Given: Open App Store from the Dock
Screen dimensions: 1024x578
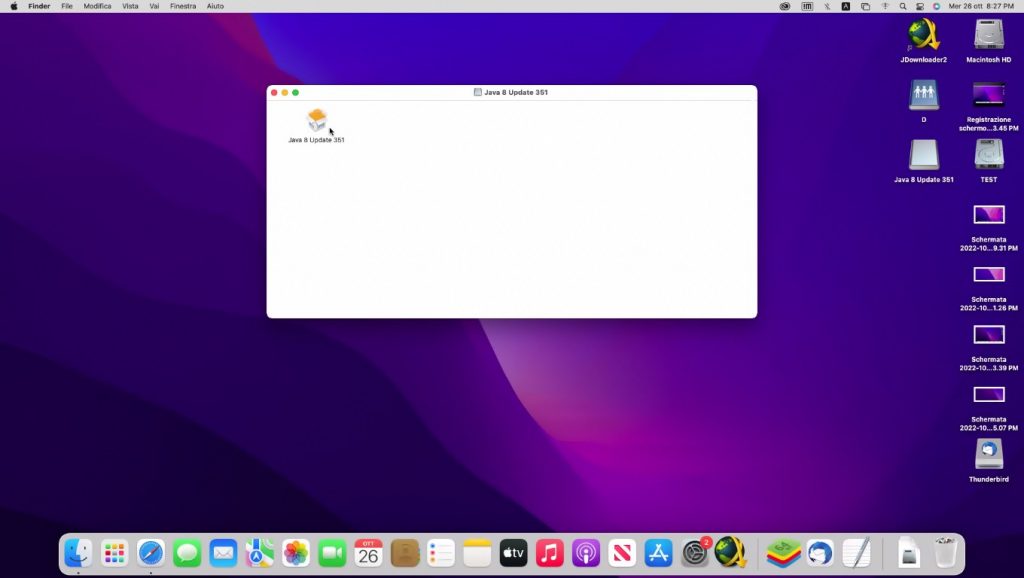Looking at the screenshot, I should click(658, 552).
